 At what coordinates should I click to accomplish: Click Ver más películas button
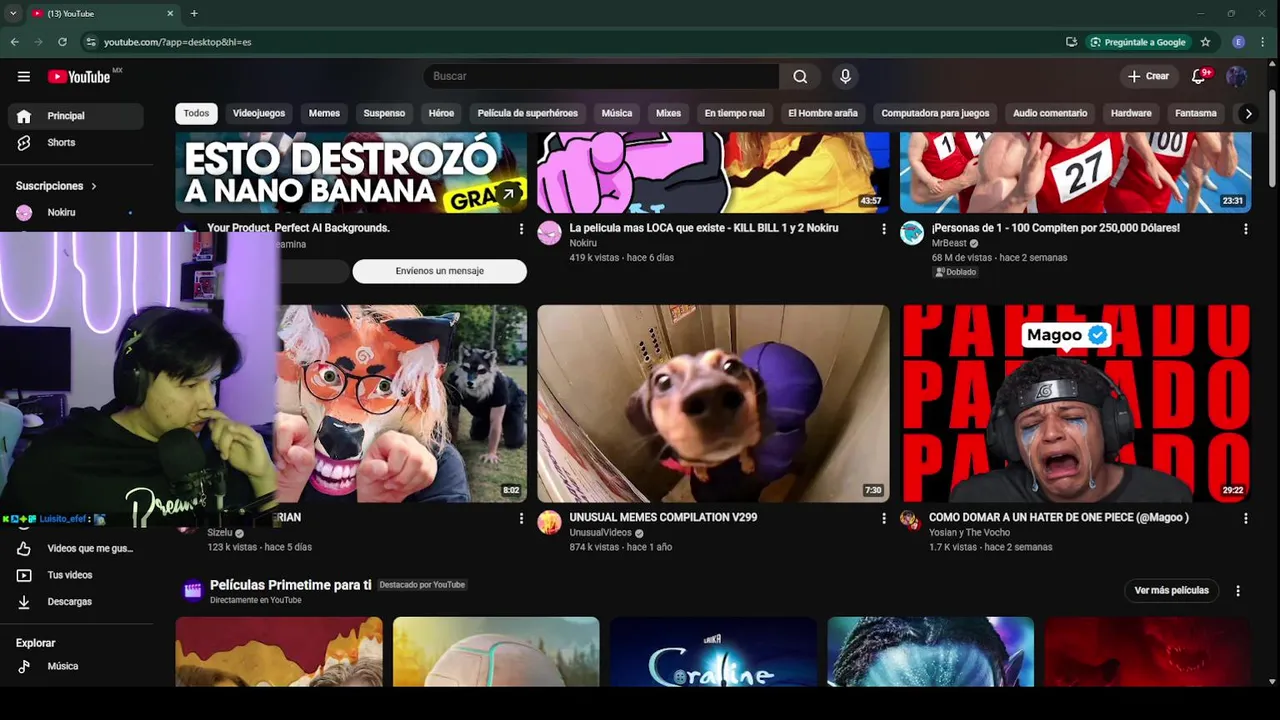tap(1172, 590)
